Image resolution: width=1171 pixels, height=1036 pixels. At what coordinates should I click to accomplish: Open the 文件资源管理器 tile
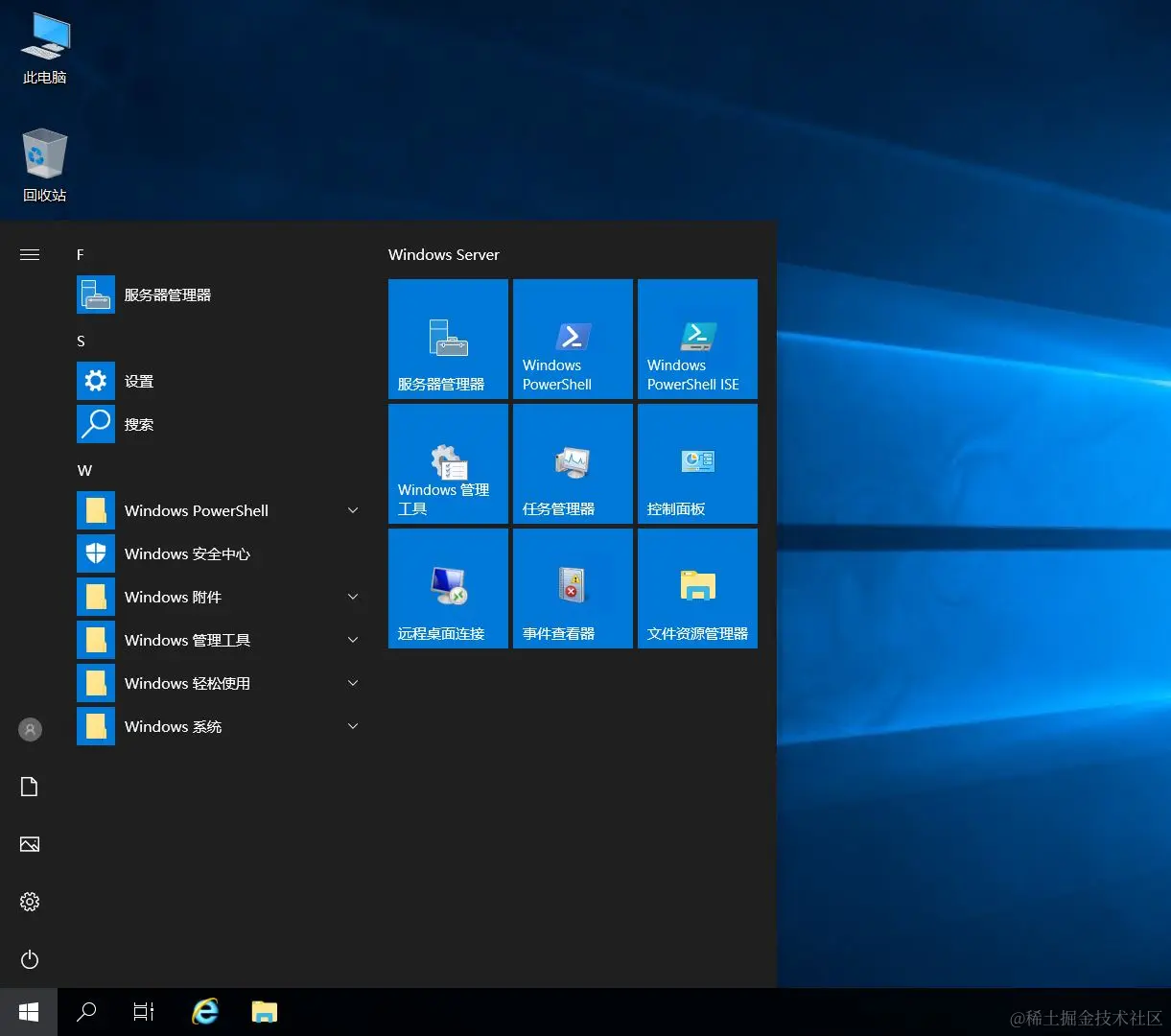pos(697,588)
